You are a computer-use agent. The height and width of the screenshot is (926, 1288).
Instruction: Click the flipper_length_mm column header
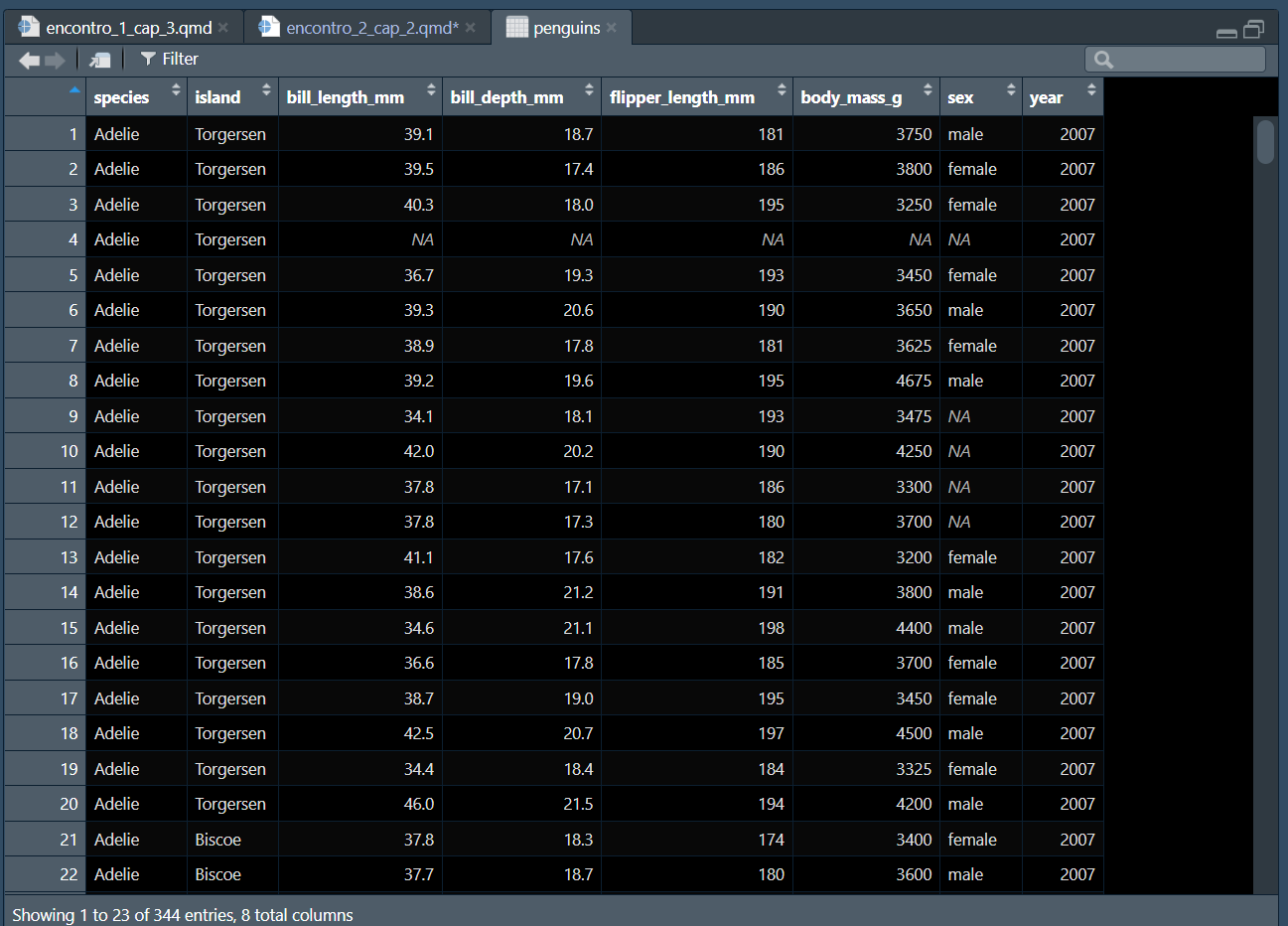(682, 97)
